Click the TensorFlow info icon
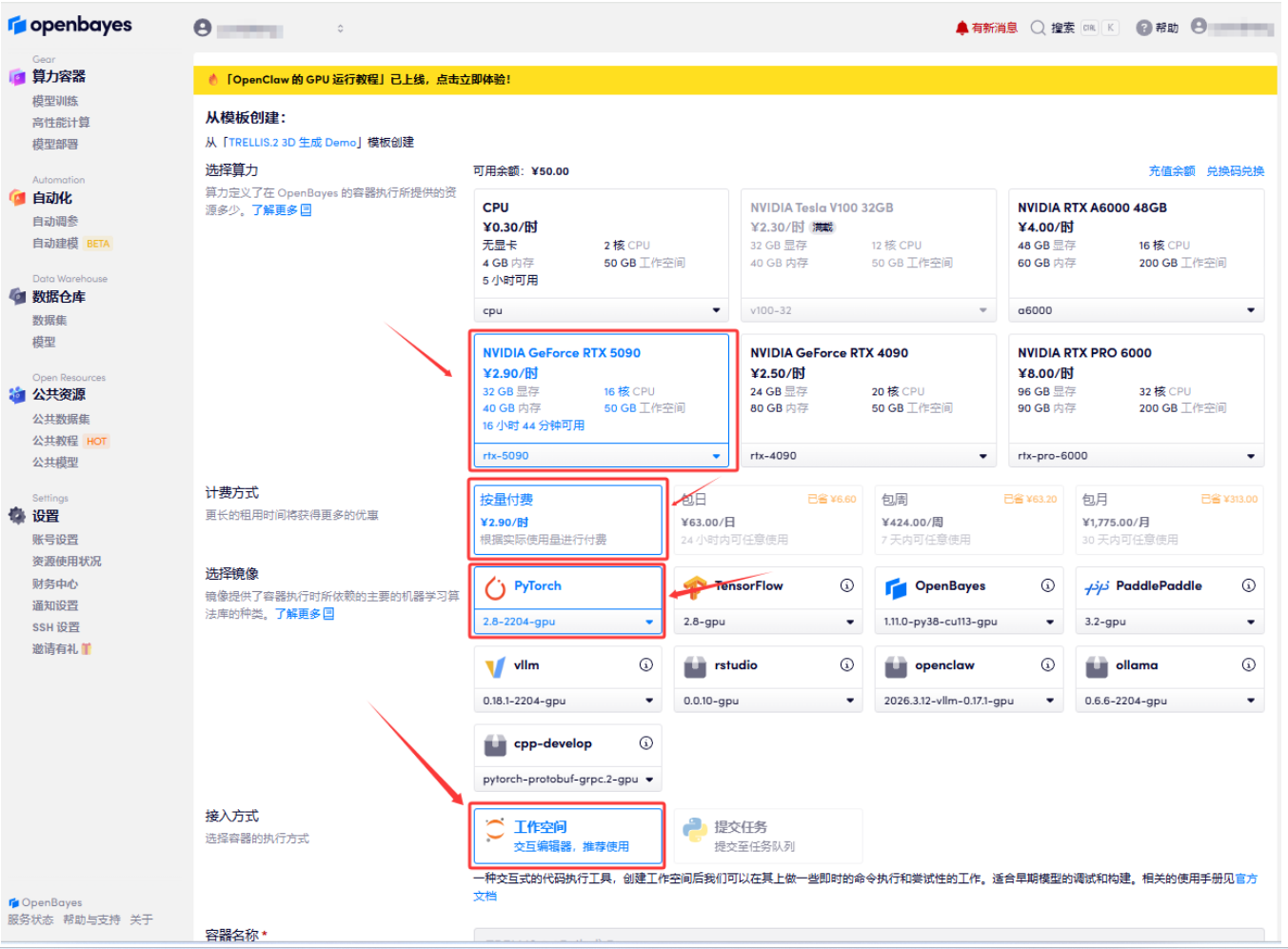1288x949 pixels. pos(846,585)
